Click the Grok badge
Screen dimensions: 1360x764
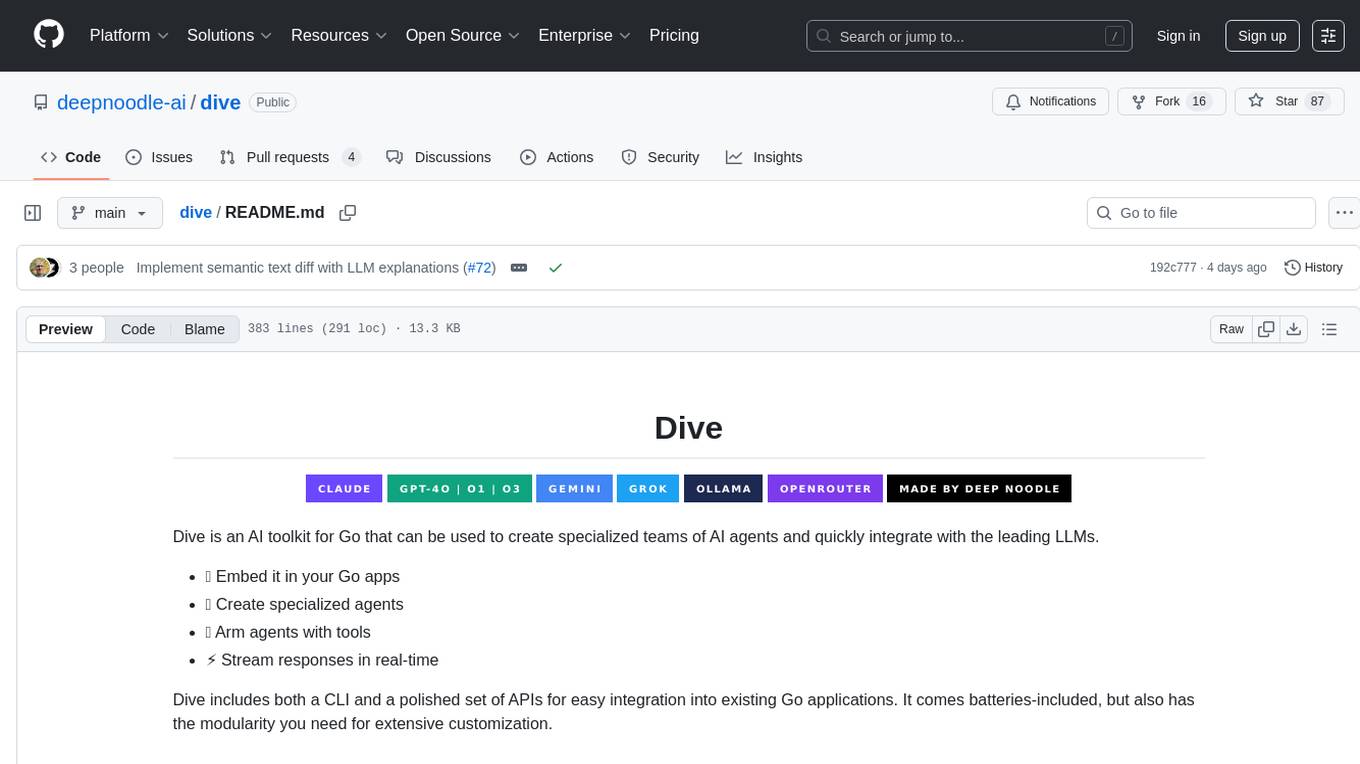coord(648,488)
